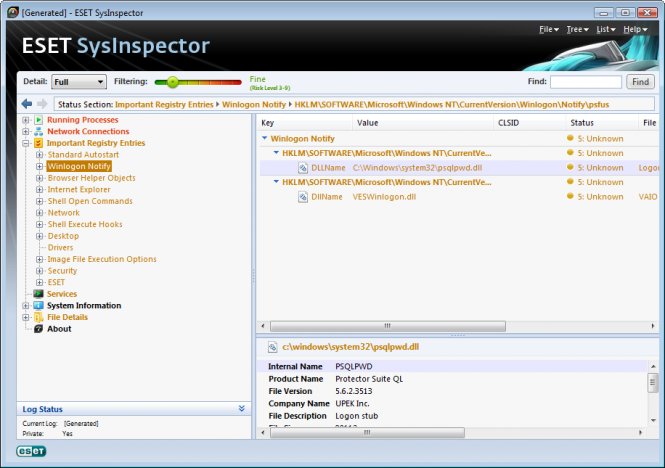Click the filtering risk level slider handle
This screenshot has height=468, width=665.
173,82
